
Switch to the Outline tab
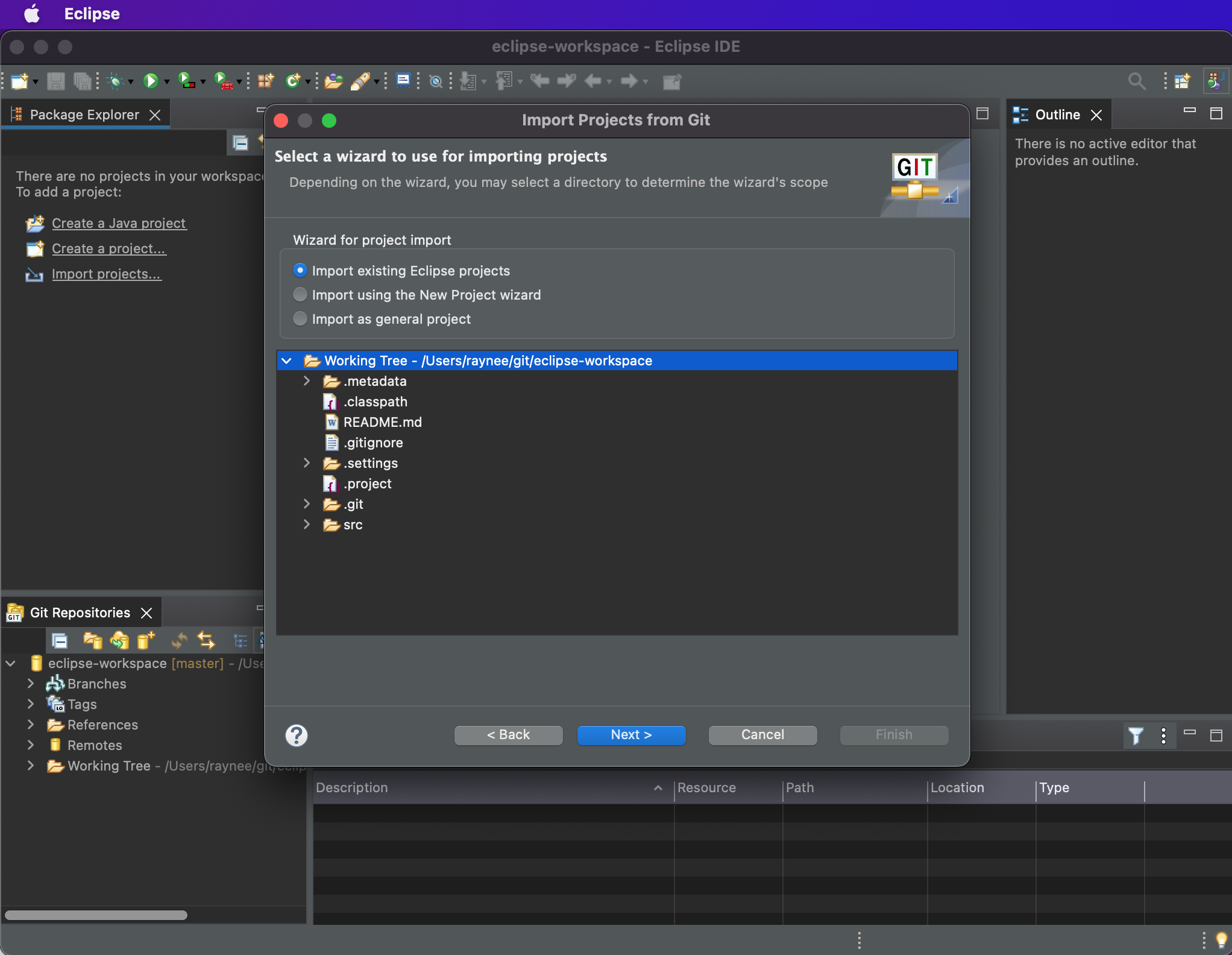1057,115
